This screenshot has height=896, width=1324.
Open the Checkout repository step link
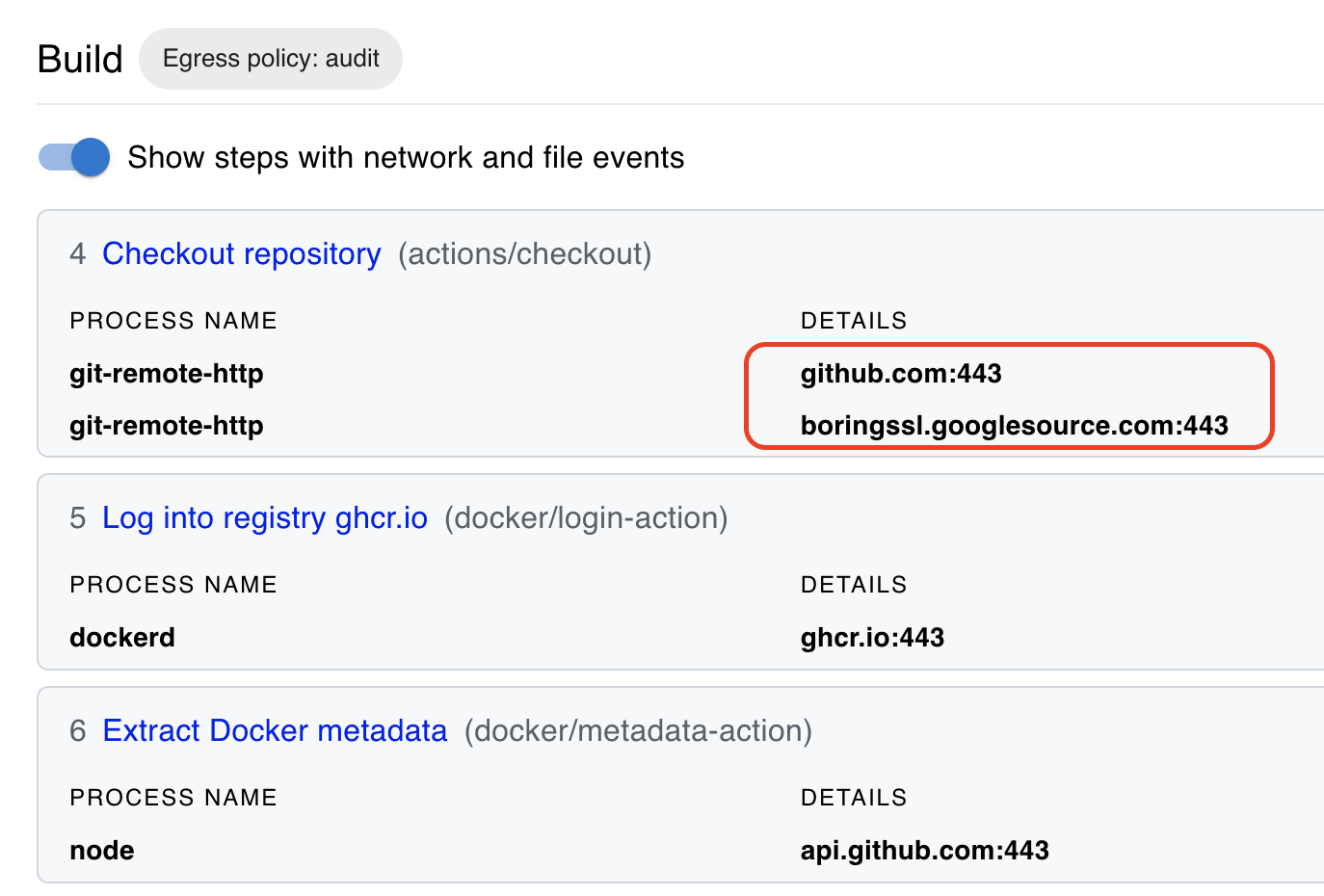pyautogui.click(x=241, y=253)
